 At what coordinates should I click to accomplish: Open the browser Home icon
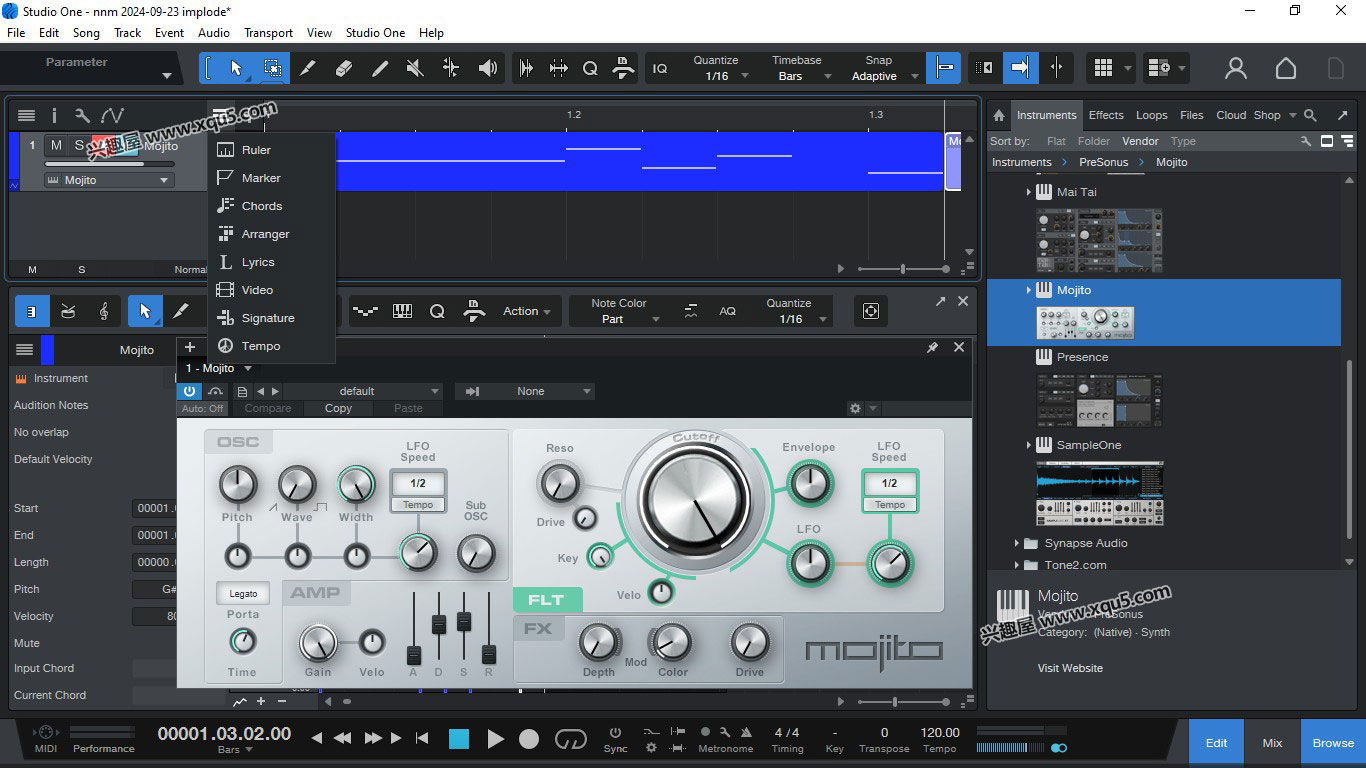tap(998, 115)
